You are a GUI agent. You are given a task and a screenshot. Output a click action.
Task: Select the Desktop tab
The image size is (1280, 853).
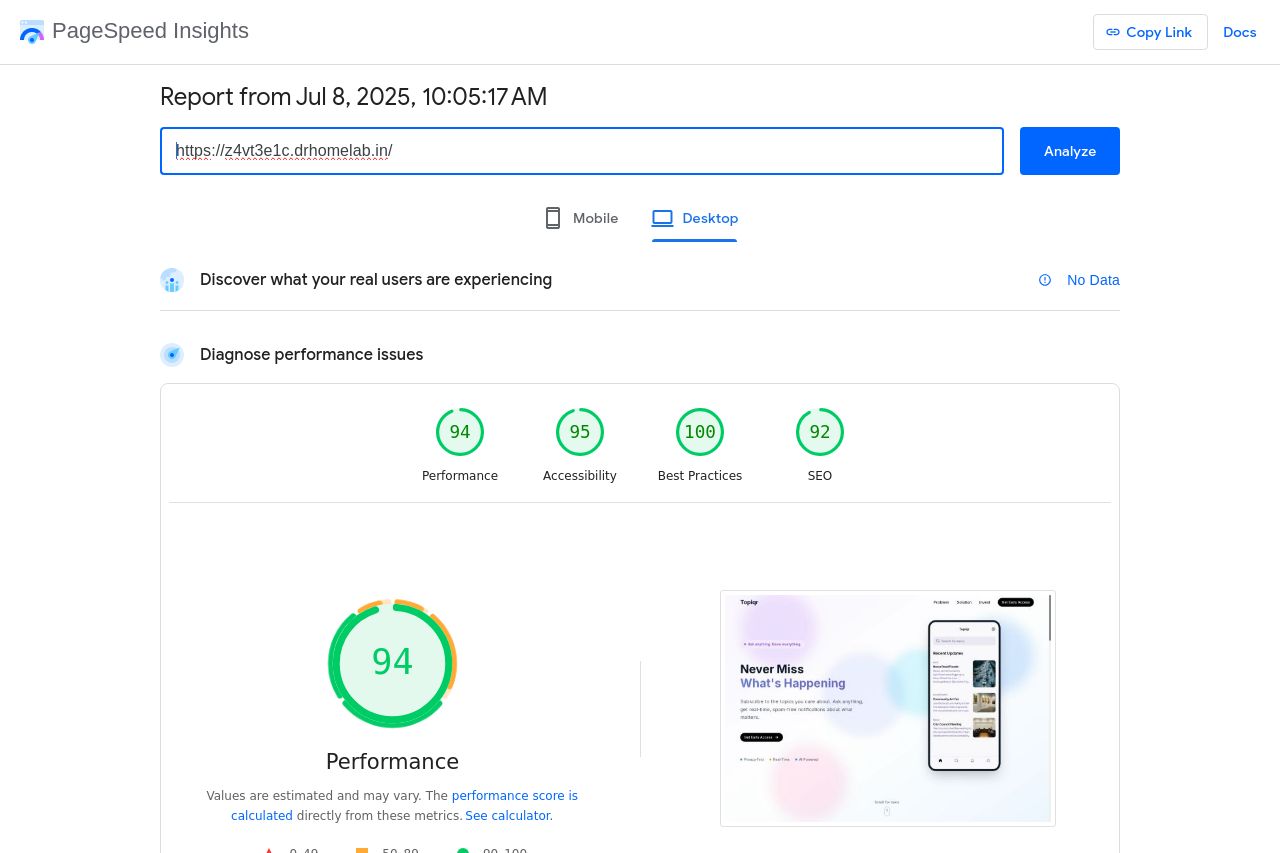[695, 218]
